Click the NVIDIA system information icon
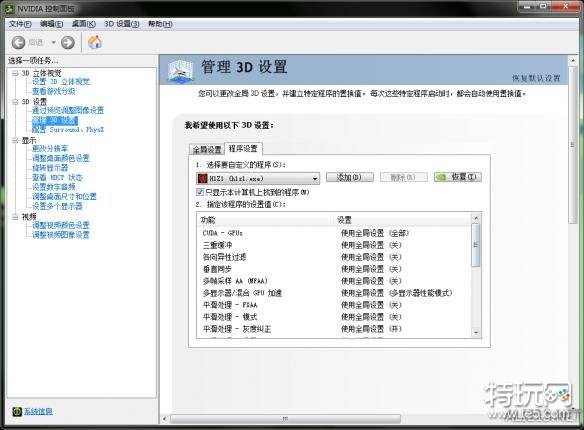 point(17,411)
